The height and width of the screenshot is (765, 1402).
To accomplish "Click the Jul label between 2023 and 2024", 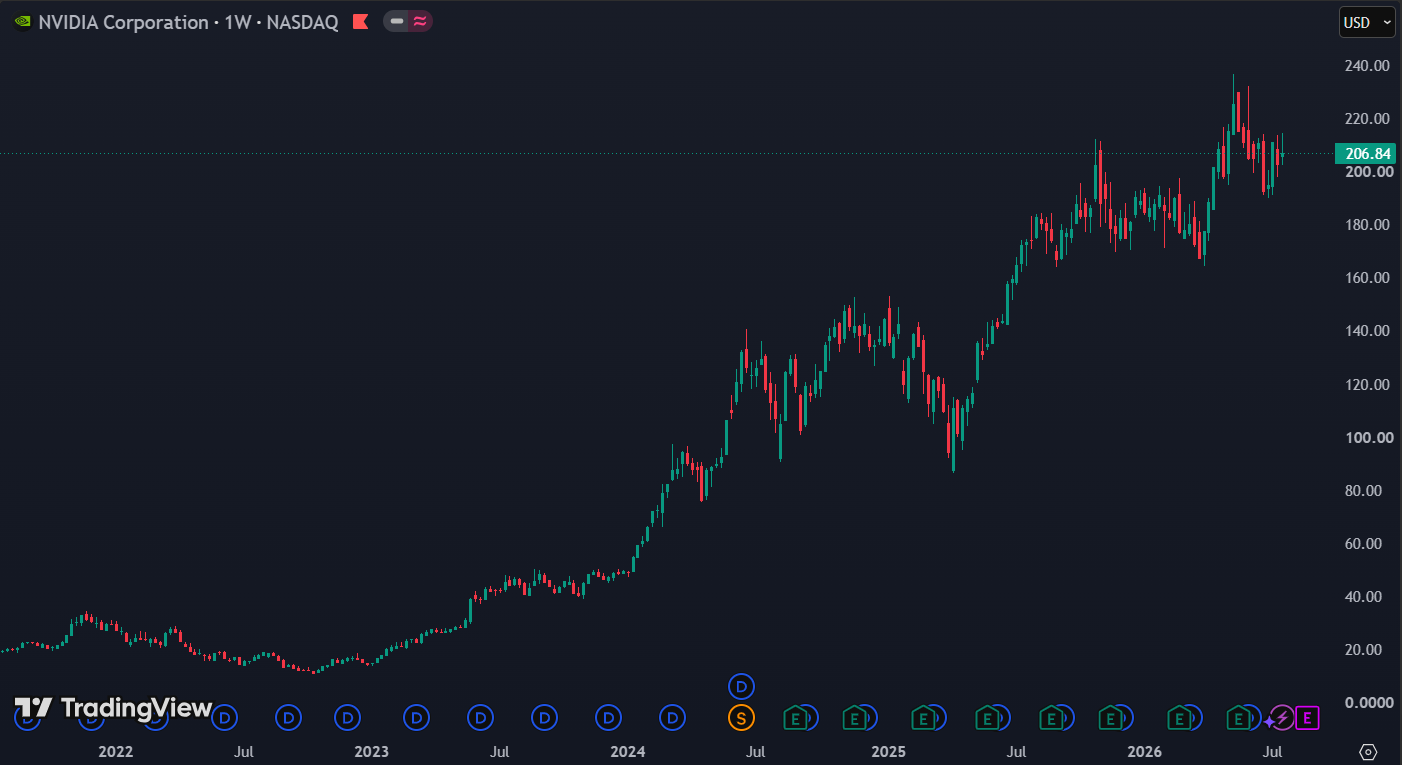I will tap(500, 751).
